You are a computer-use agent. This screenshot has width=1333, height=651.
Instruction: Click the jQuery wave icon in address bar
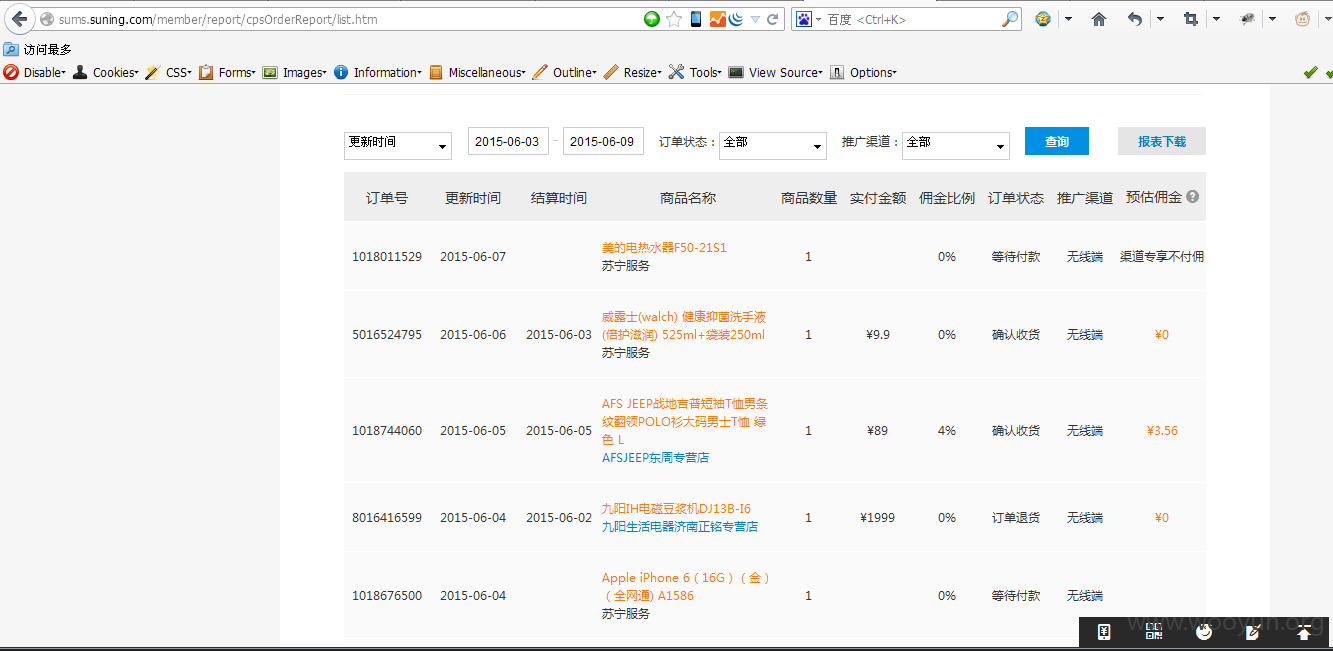[x=736, y=19]
